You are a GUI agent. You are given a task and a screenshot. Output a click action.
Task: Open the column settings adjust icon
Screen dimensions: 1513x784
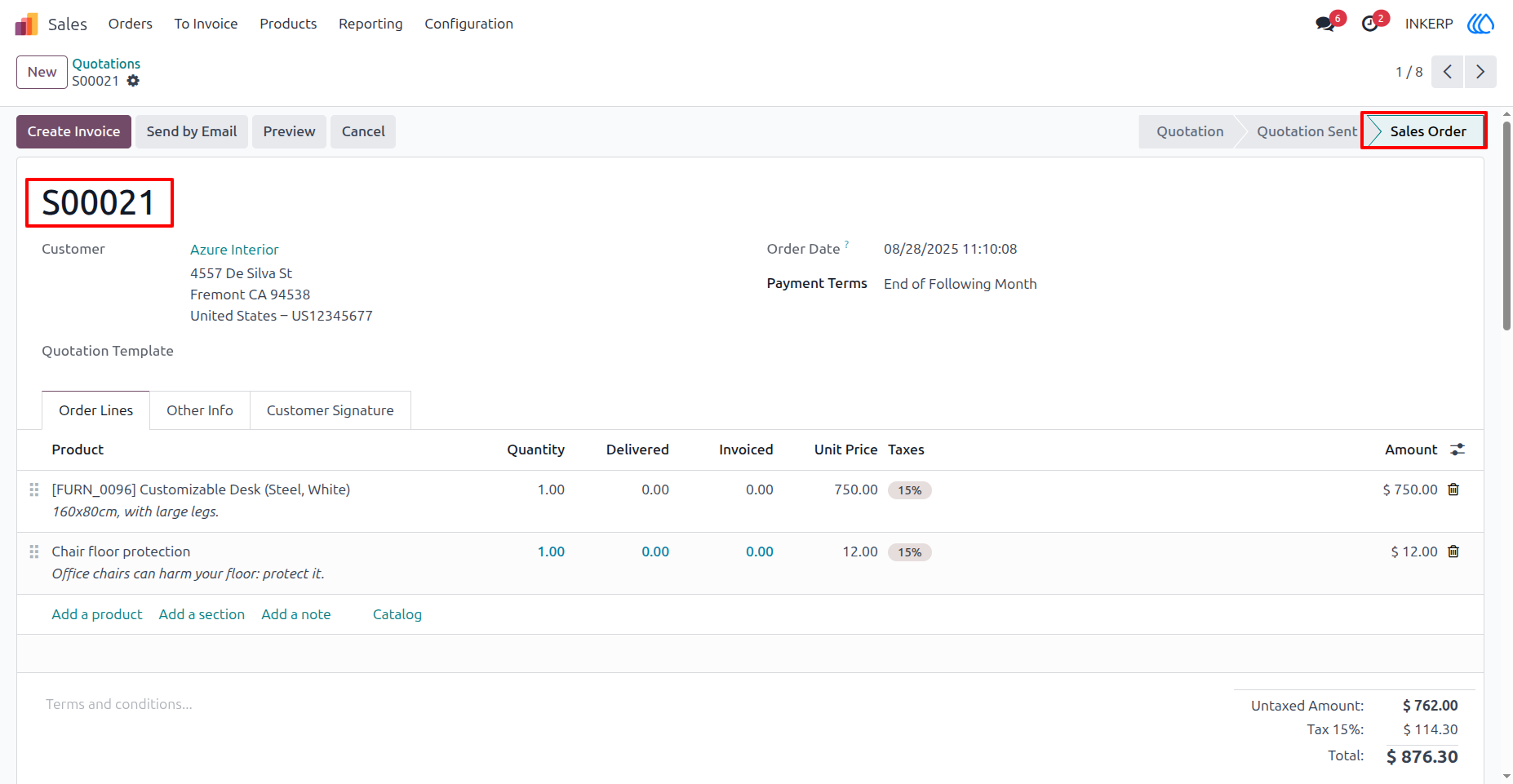pyautogui.click(x=1458, y=450)
